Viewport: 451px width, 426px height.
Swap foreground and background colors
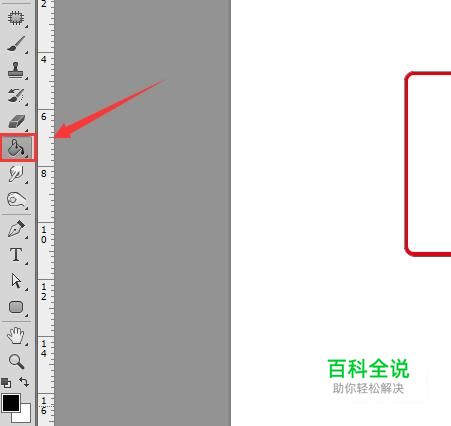(24, 382)
